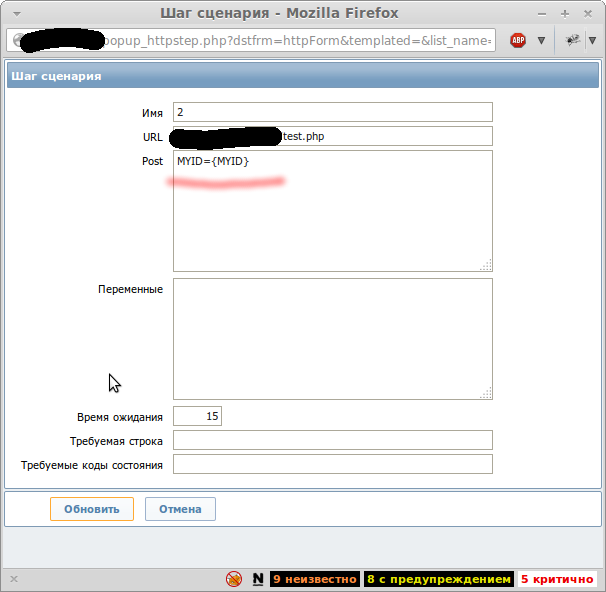Click the 9 неизвестно status indicator
The image size is (606, 592).
(x=315, y=579)
